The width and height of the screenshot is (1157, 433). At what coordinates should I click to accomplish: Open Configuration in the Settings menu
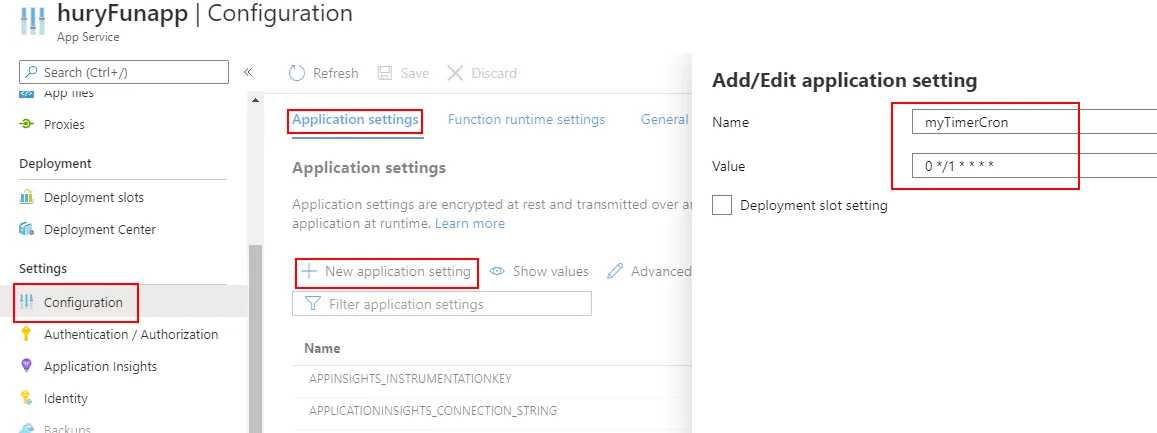coord(83,302)
